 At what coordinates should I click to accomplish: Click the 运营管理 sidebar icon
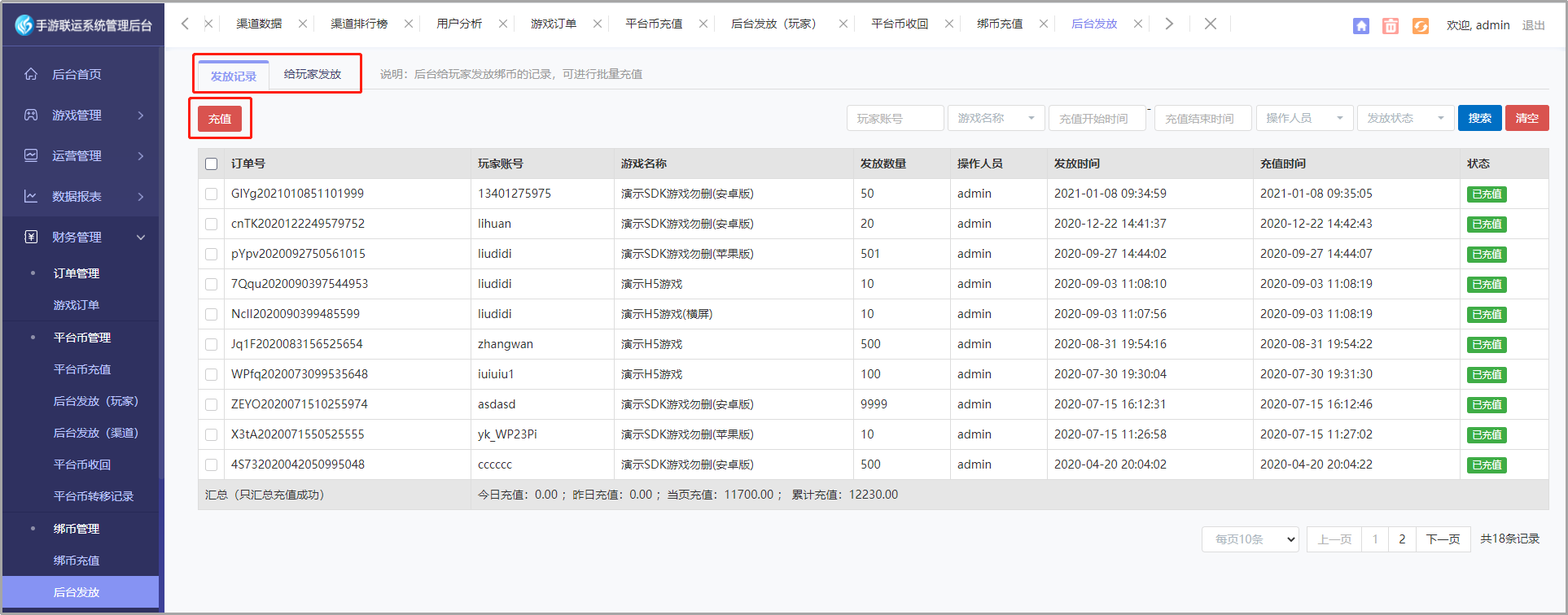pyautogui.click(x=31, y=155)
